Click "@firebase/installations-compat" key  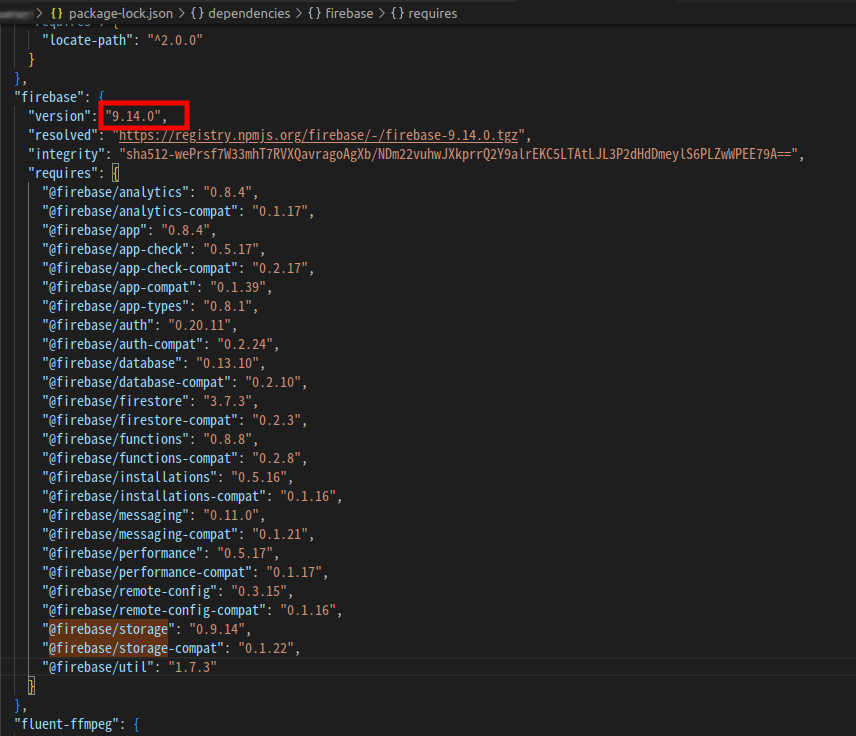pos(154,496)
